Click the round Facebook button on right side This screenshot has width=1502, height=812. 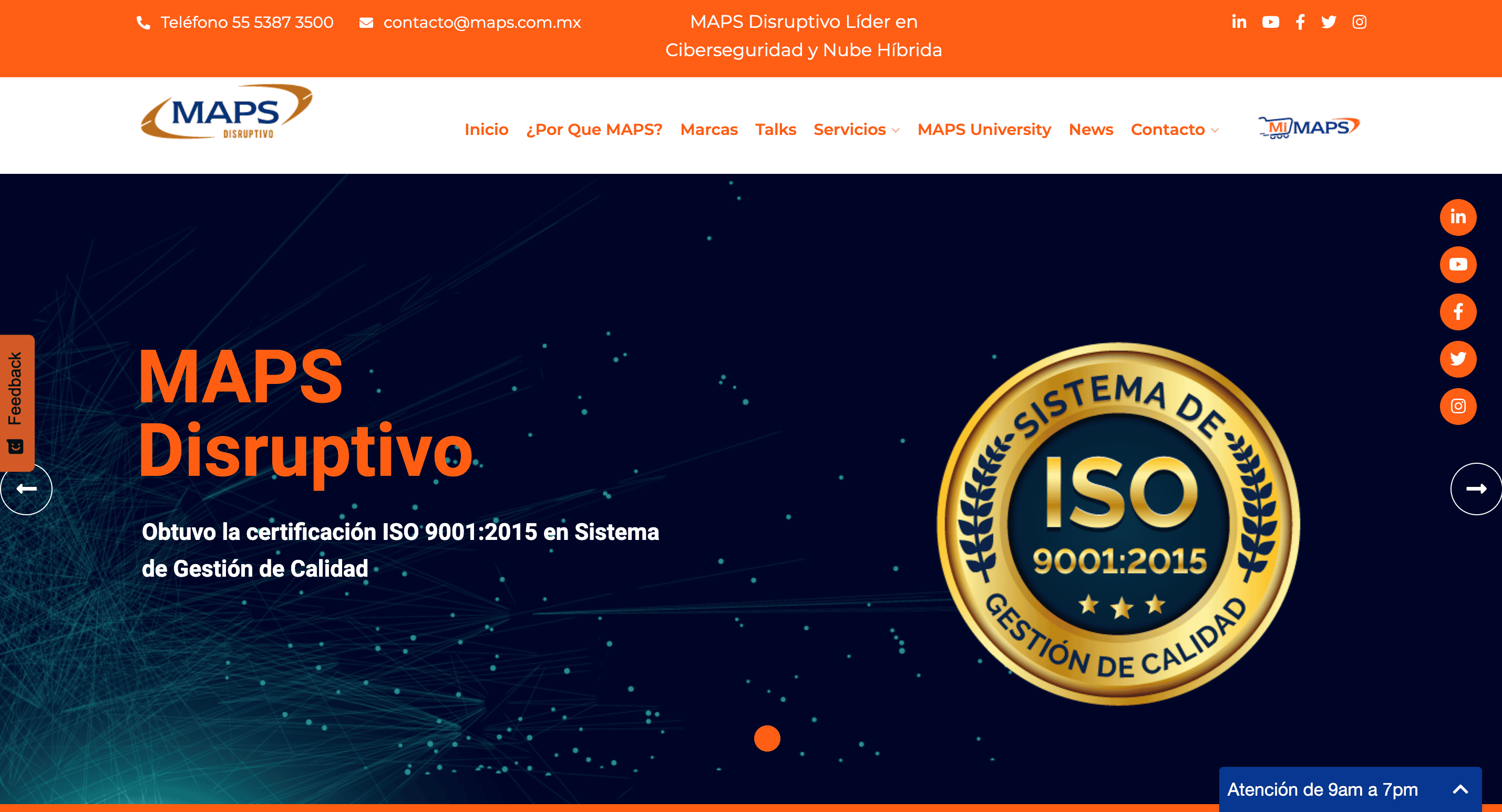[x=1458, y=312]
